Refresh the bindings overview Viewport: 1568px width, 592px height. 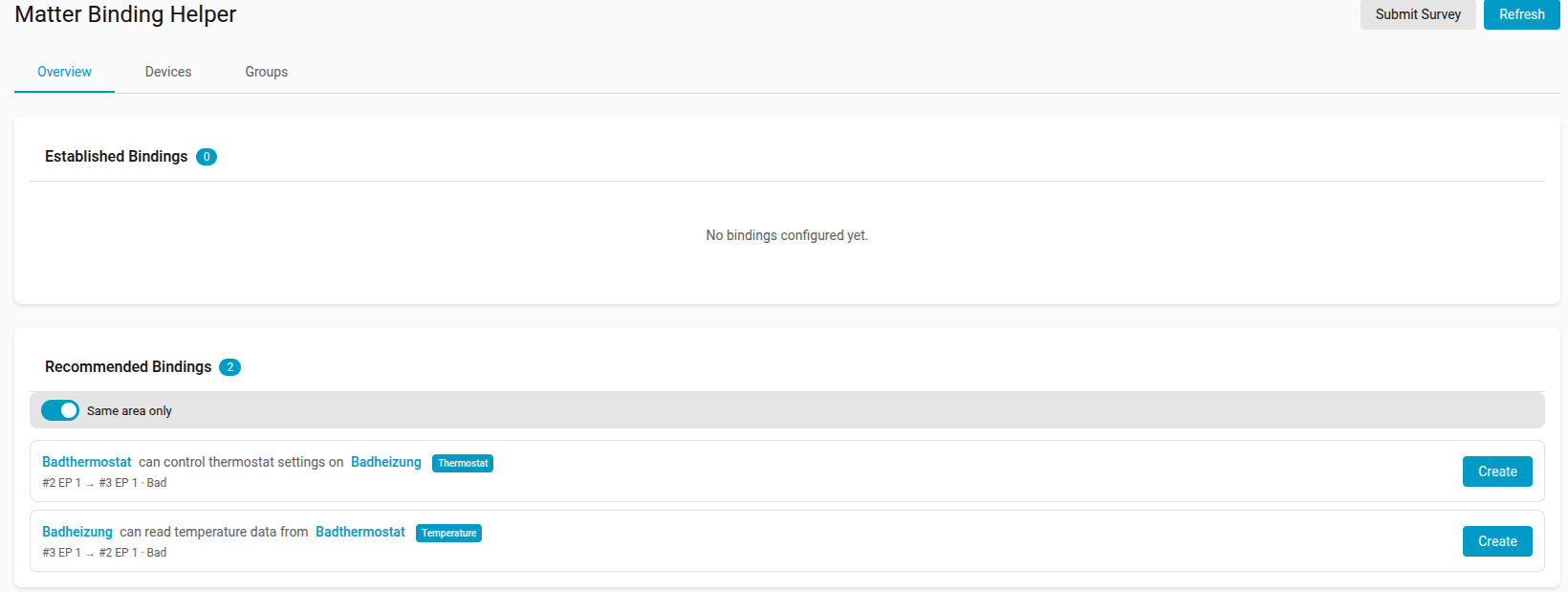[x=1521, y=14]
